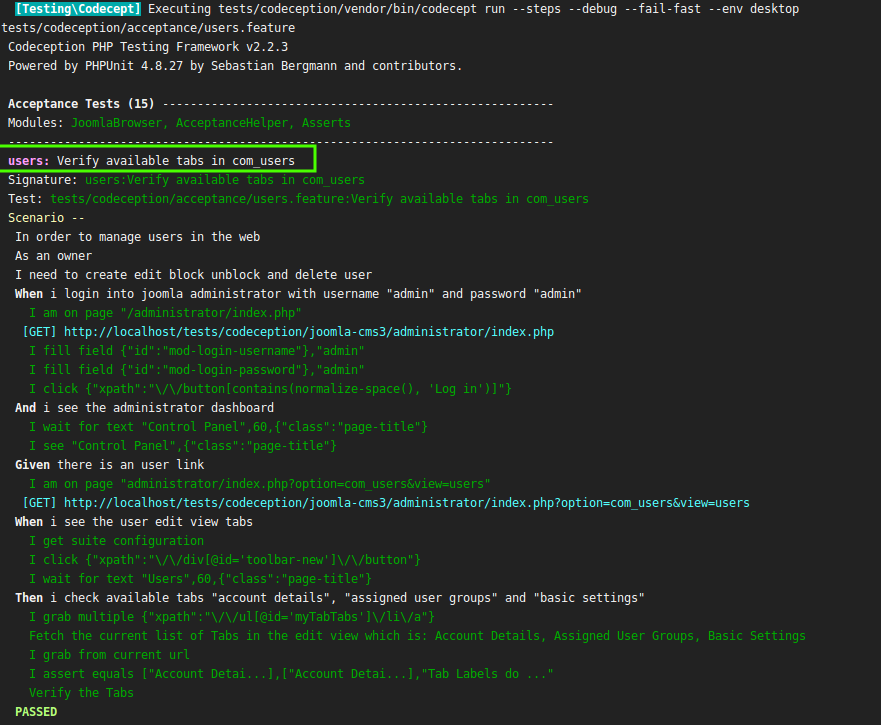Click the 'Given there is an user link' step
This screenshot has height=725, width=881.
(110, 465)
